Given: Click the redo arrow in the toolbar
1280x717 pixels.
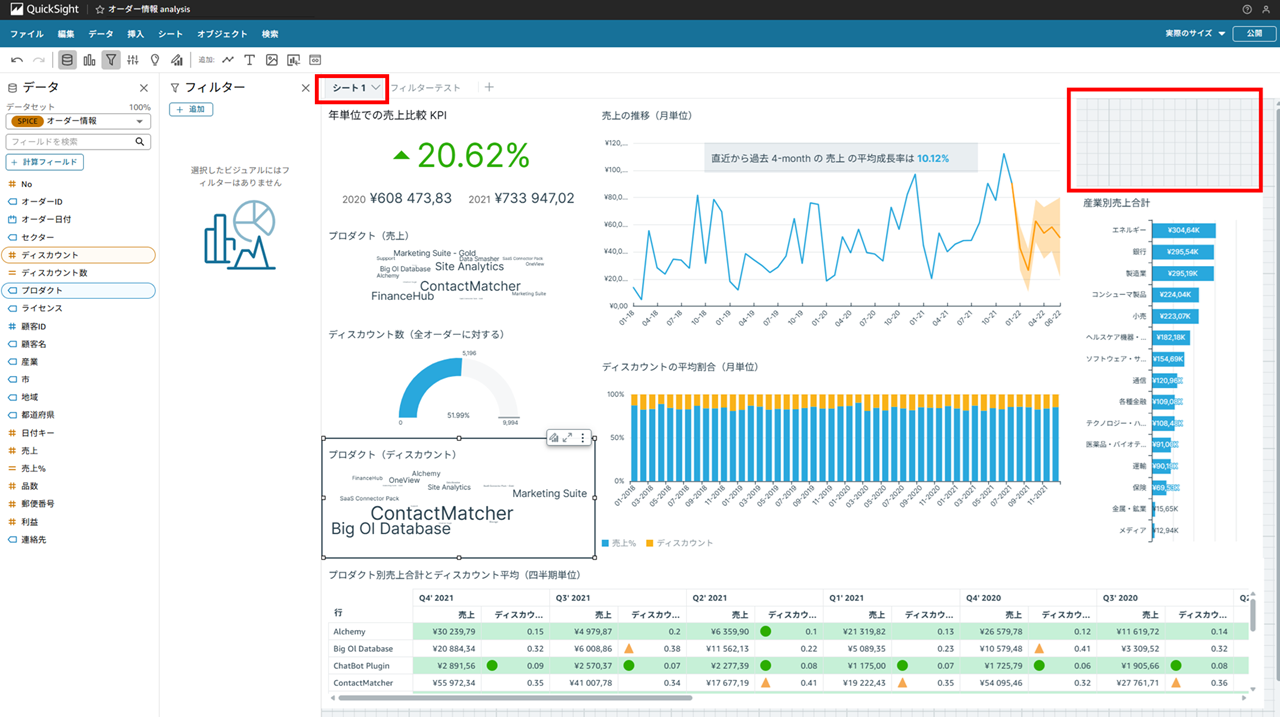Looking at the screenshot, I should click(x=39, y=60).
